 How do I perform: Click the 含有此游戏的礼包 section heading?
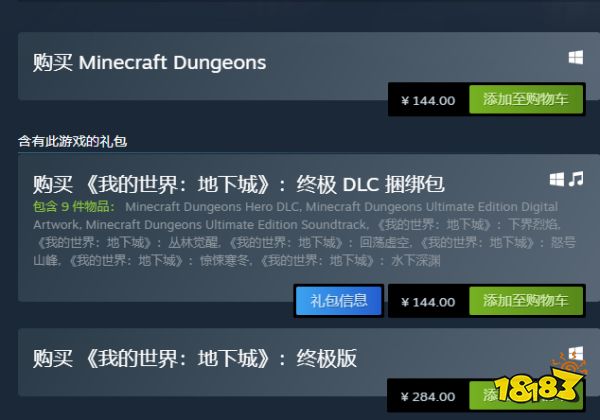tap(73, 141)
